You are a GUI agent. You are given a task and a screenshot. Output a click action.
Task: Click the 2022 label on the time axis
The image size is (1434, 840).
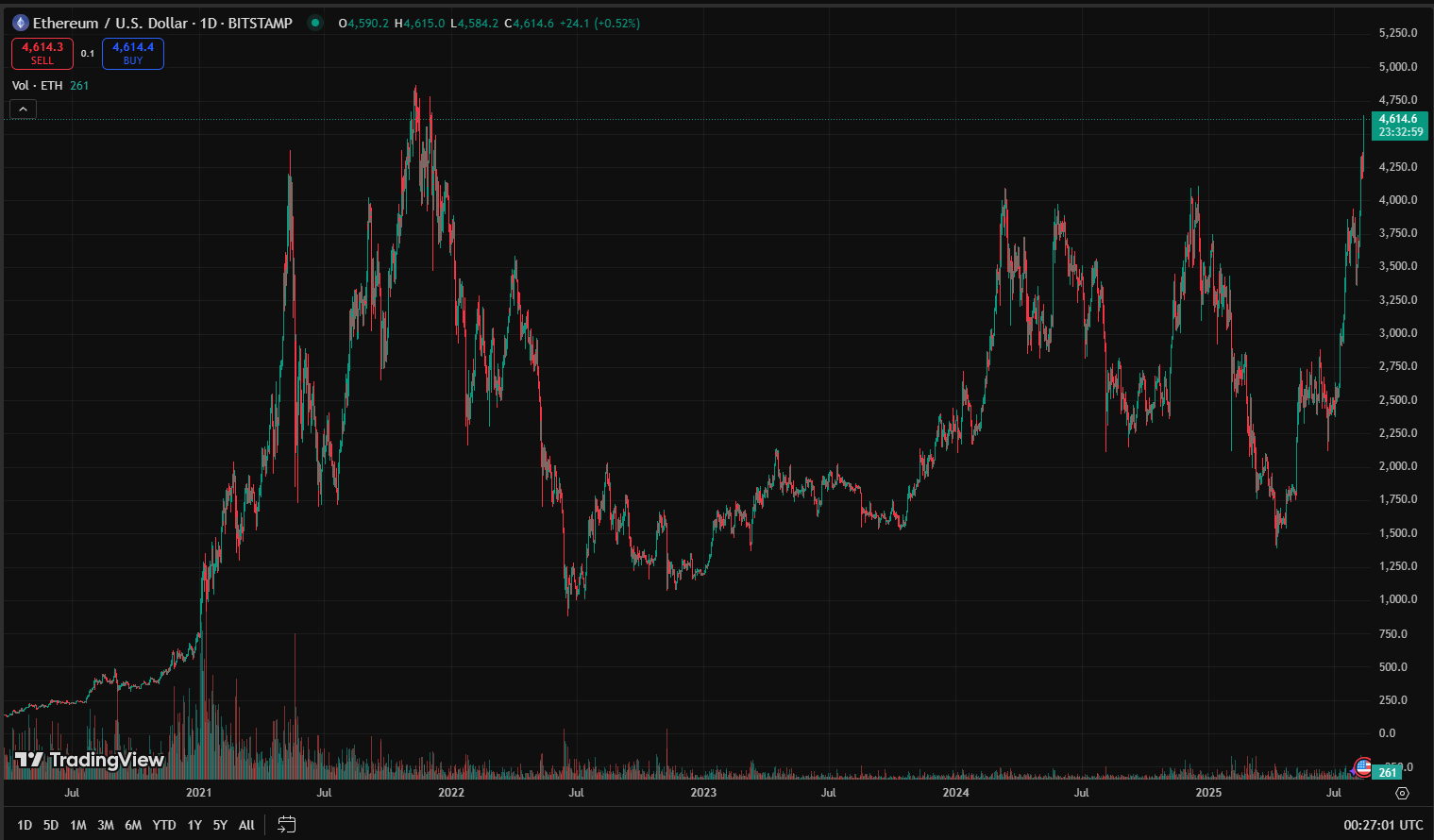click(451, 793)
